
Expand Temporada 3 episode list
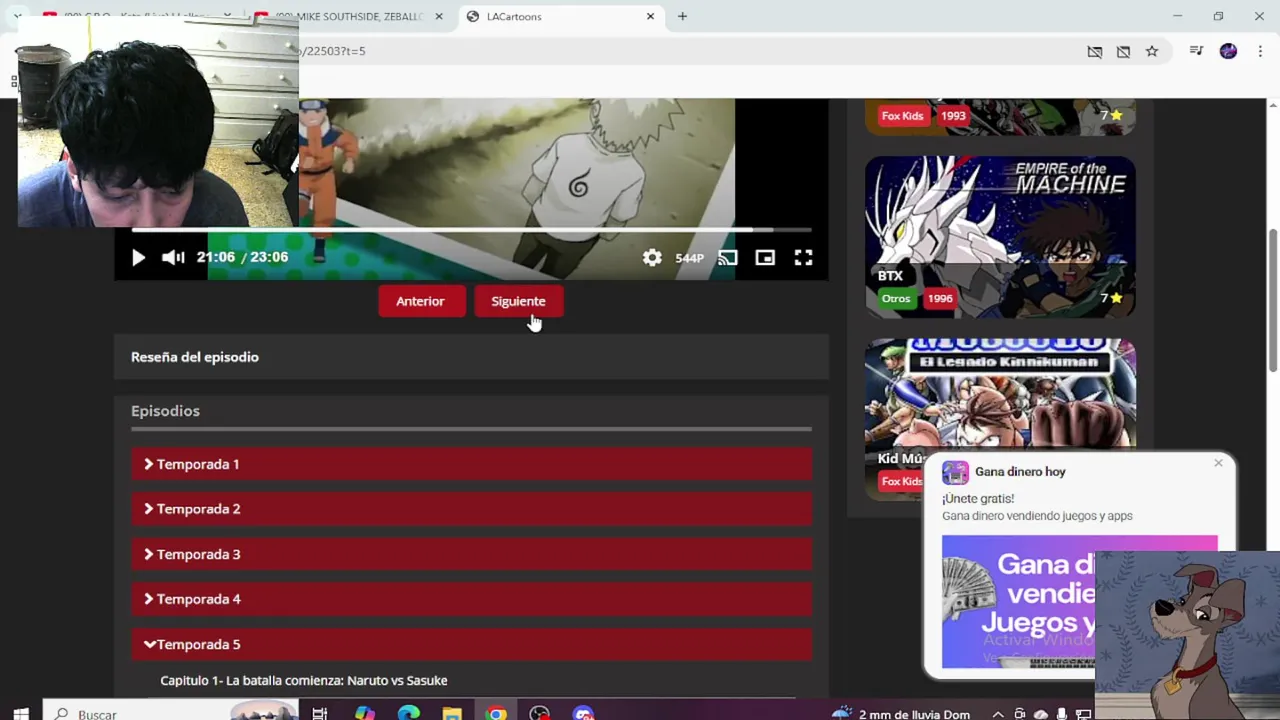(x=471, y=554)
